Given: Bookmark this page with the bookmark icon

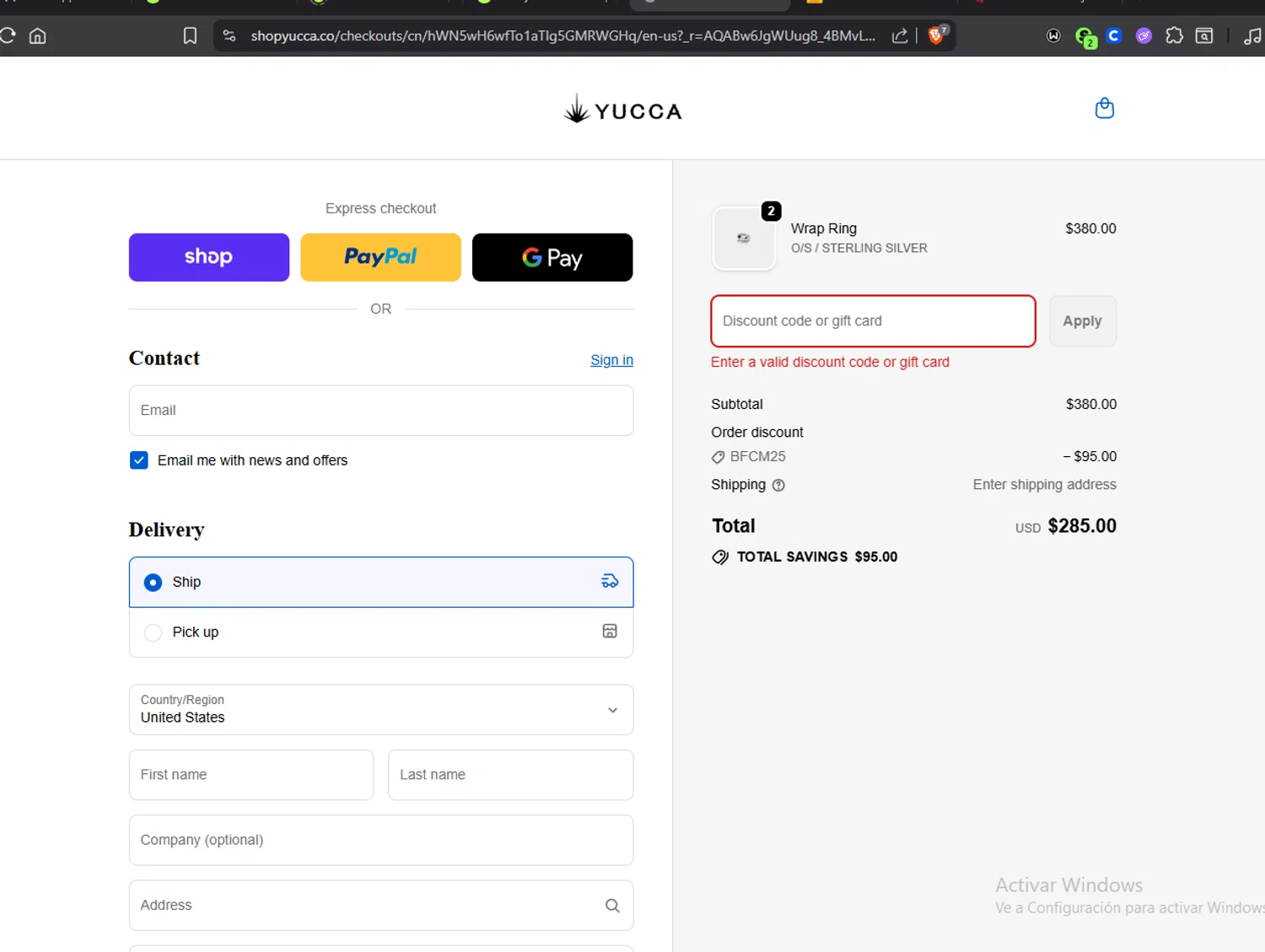Looking at the screenshot, I should click(190, 35).
